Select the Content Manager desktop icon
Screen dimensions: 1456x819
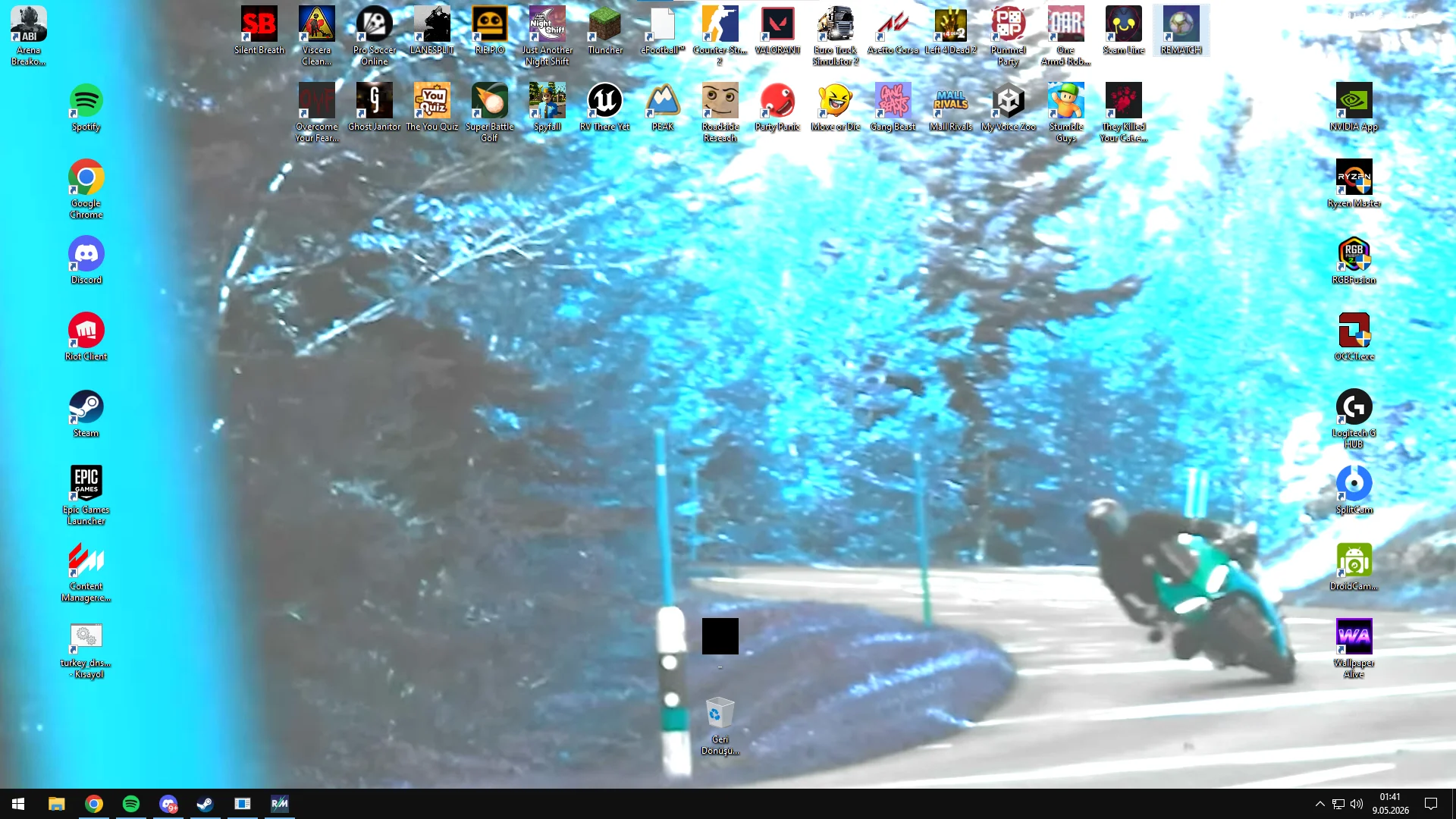pyautogui.click(x=86, y=572)
